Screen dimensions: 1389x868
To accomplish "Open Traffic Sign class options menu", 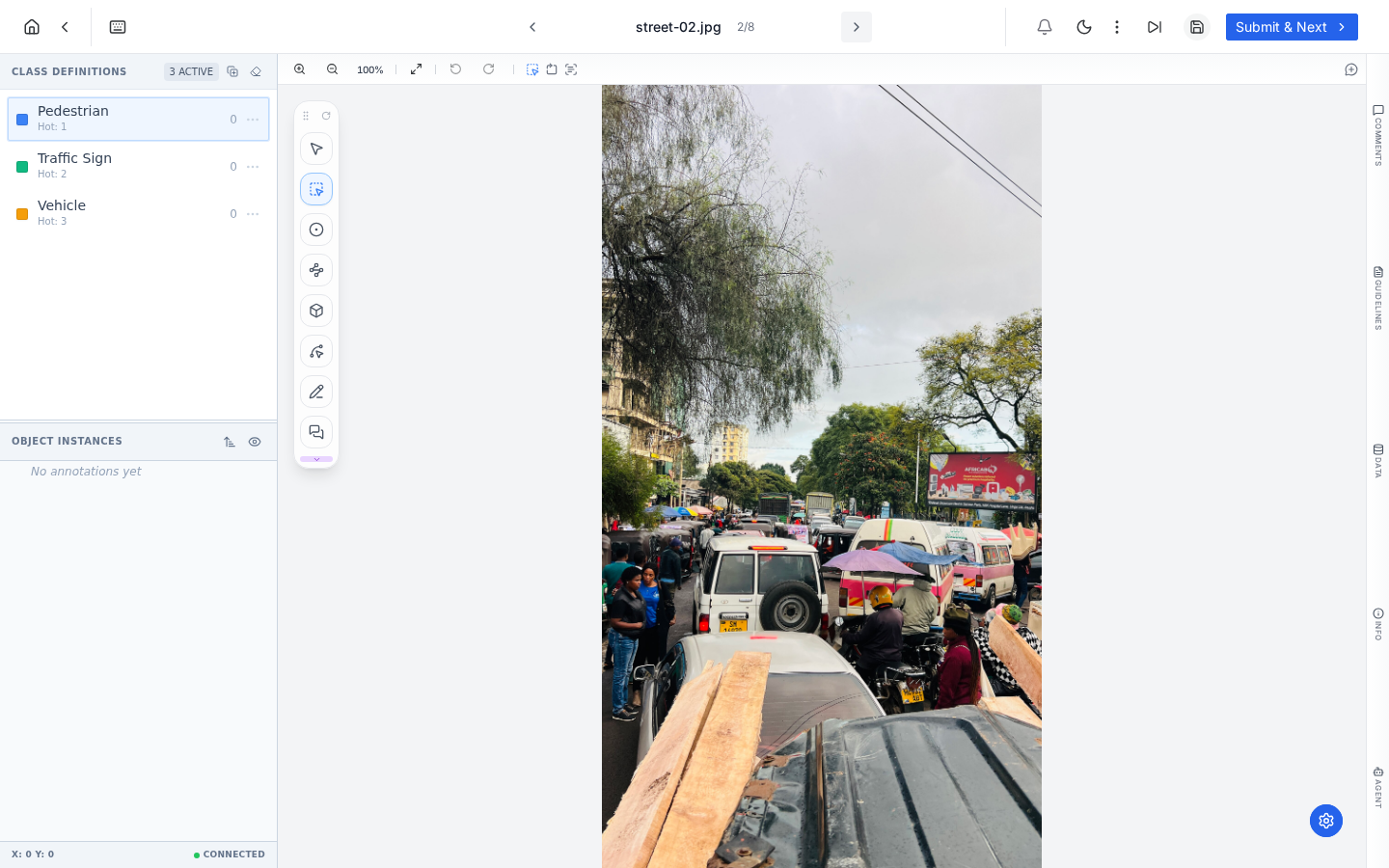I will point(253,167).
